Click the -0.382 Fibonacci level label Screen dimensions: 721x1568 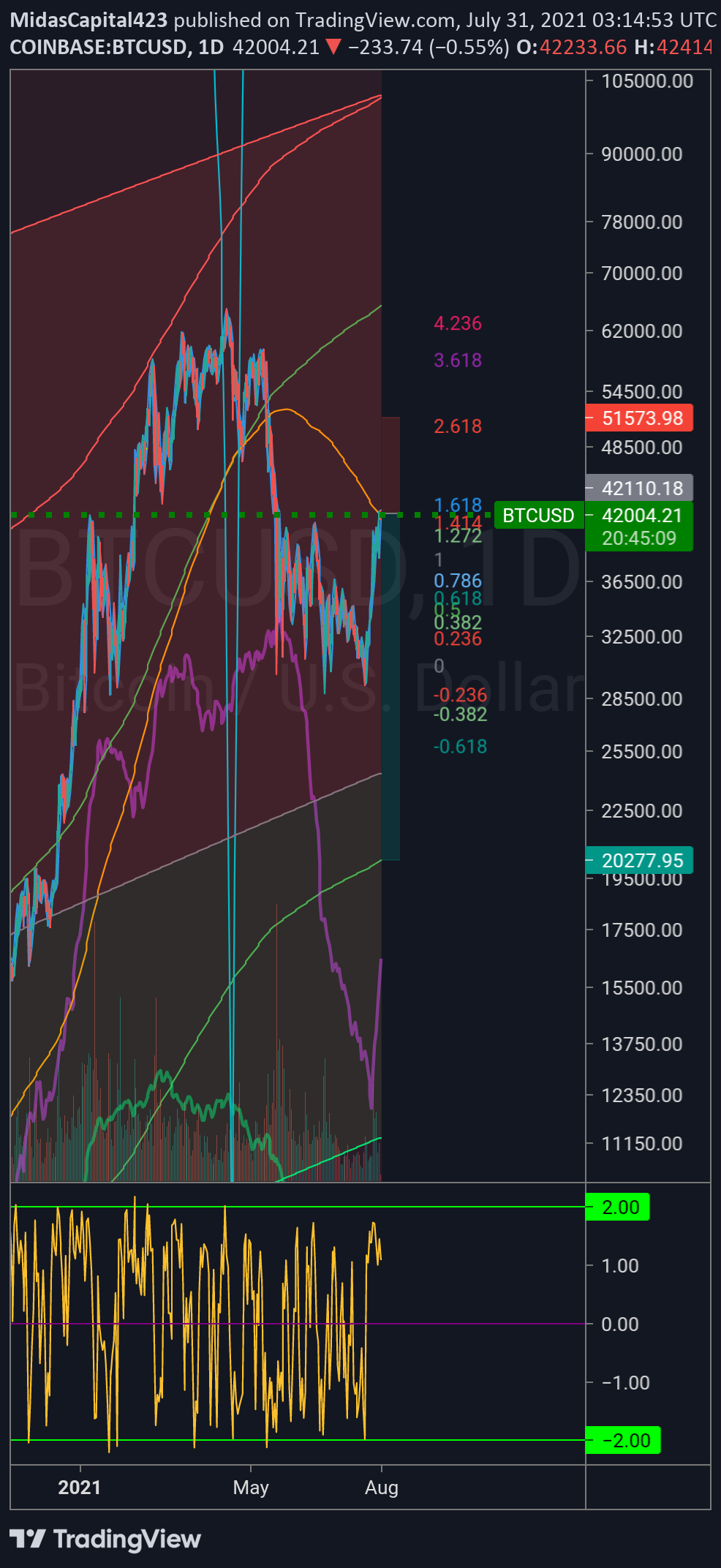[460, 714]
